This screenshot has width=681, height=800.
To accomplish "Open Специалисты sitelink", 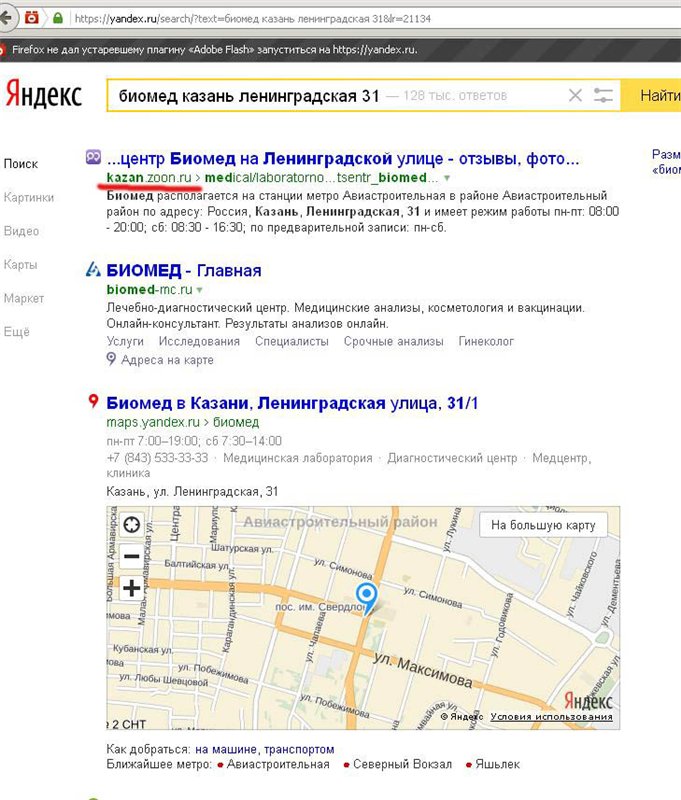I will 292,341.
